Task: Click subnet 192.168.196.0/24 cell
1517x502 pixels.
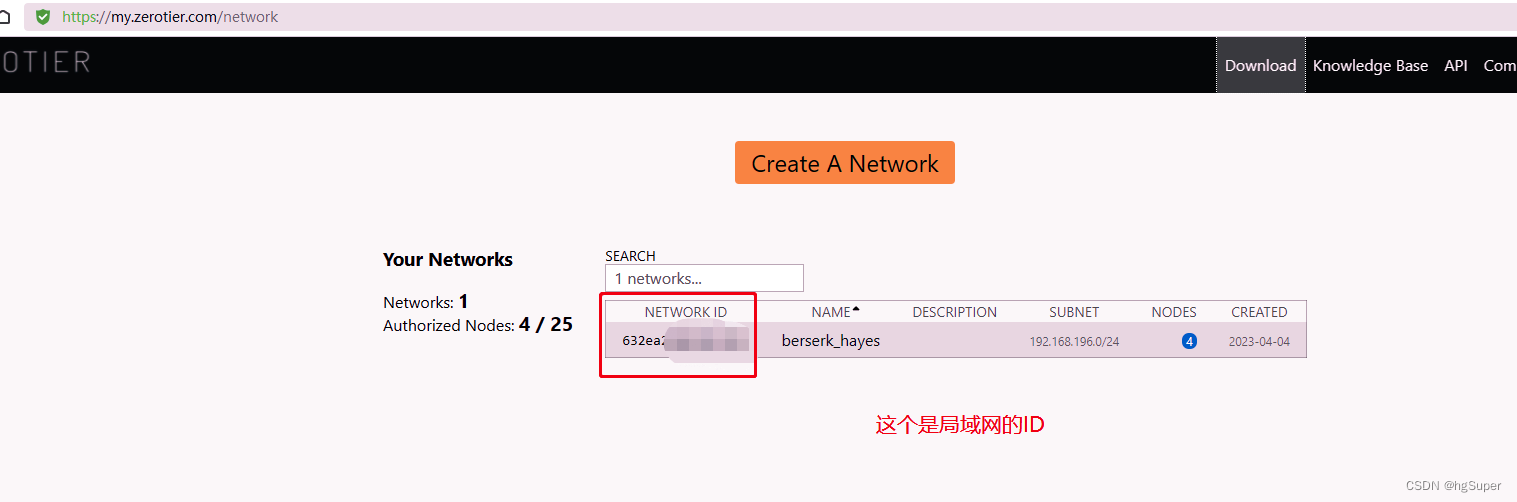Action: click(1074, 342)
